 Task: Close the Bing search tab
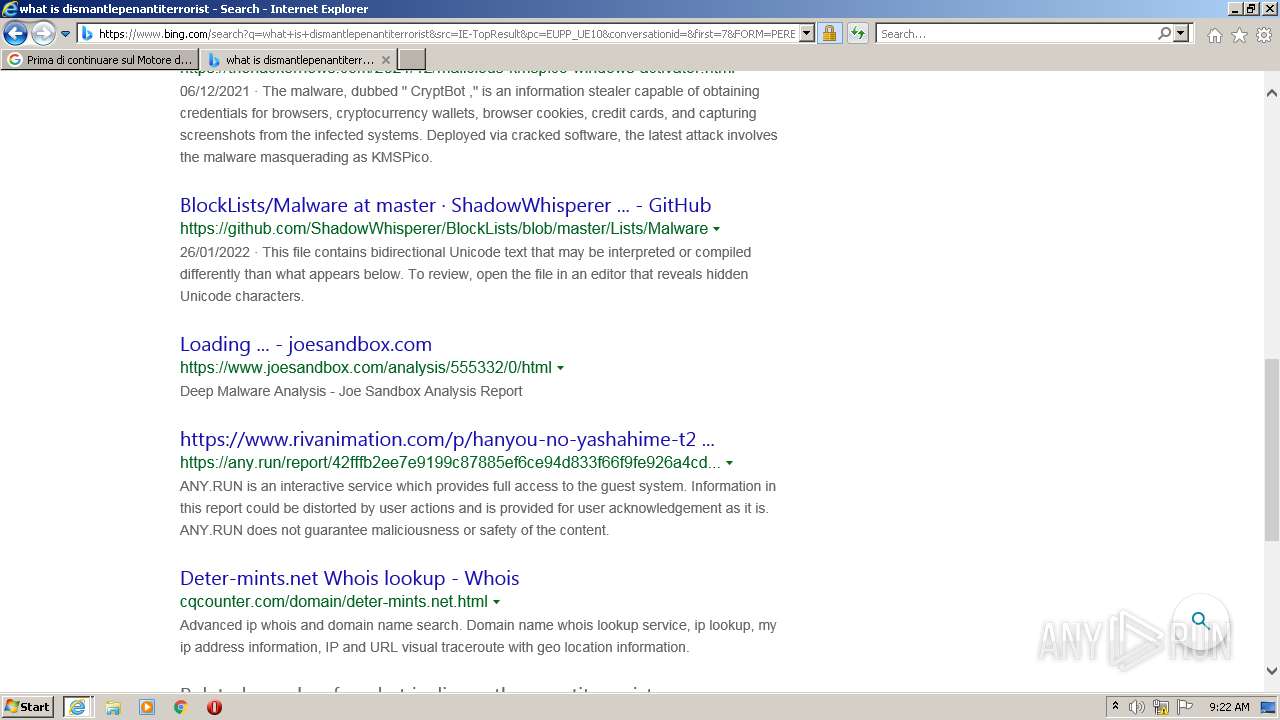tap(387, 60)
